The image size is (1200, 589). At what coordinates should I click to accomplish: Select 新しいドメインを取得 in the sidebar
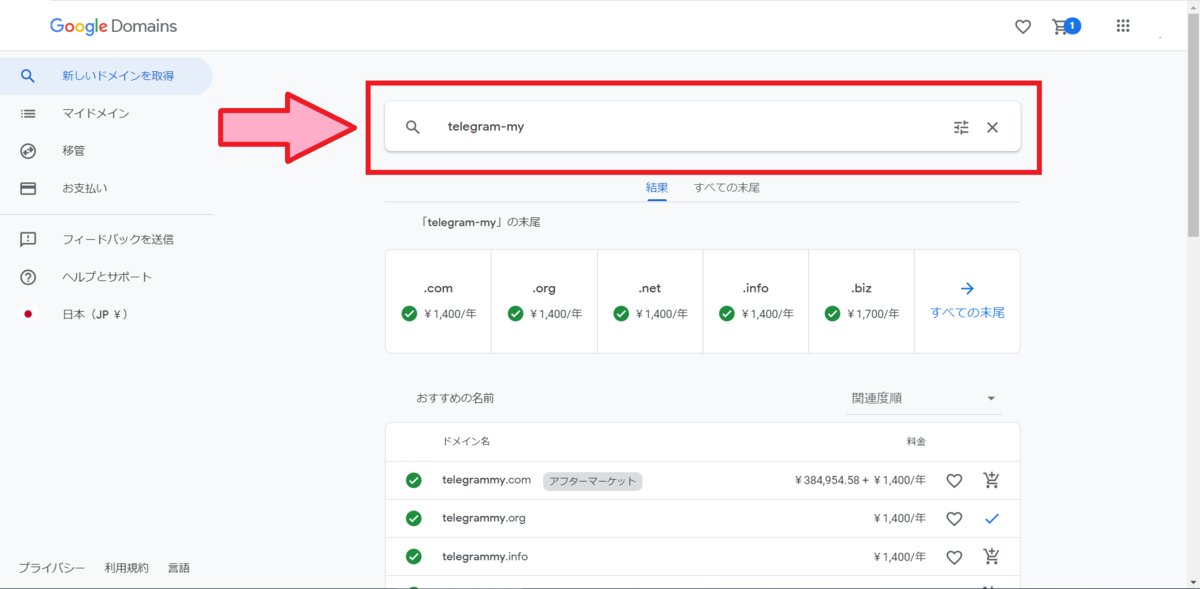pos(106,76)
